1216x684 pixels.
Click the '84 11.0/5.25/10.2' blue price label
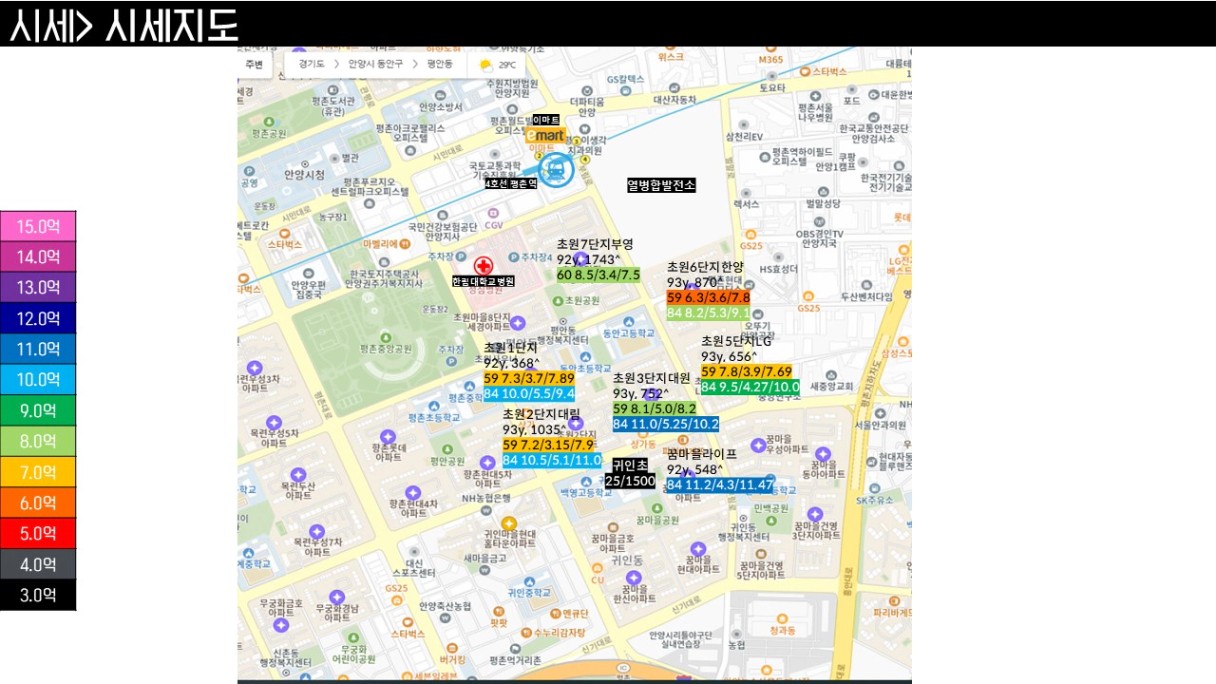click(x=666, y=424)
